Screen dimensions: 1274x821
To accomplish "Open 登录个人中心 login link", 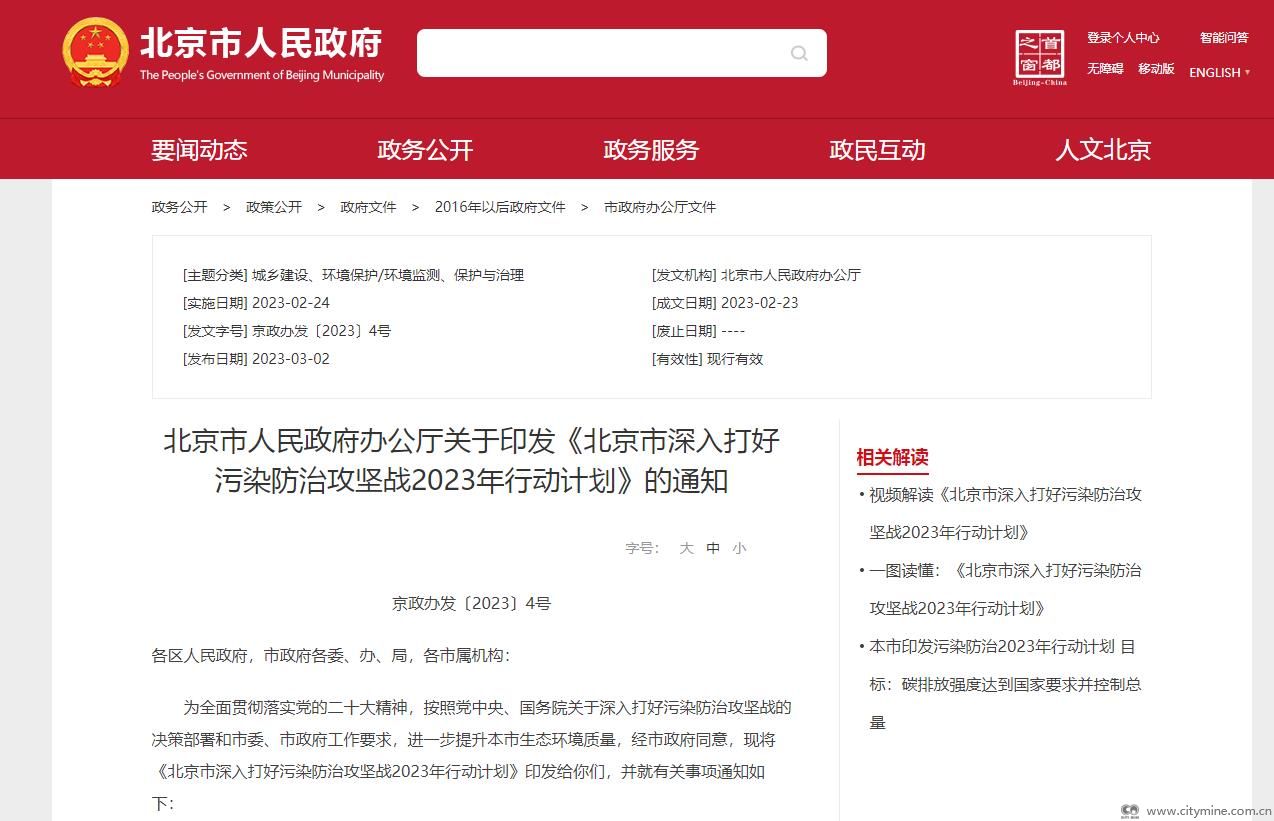I will [x=1123, y=38].
